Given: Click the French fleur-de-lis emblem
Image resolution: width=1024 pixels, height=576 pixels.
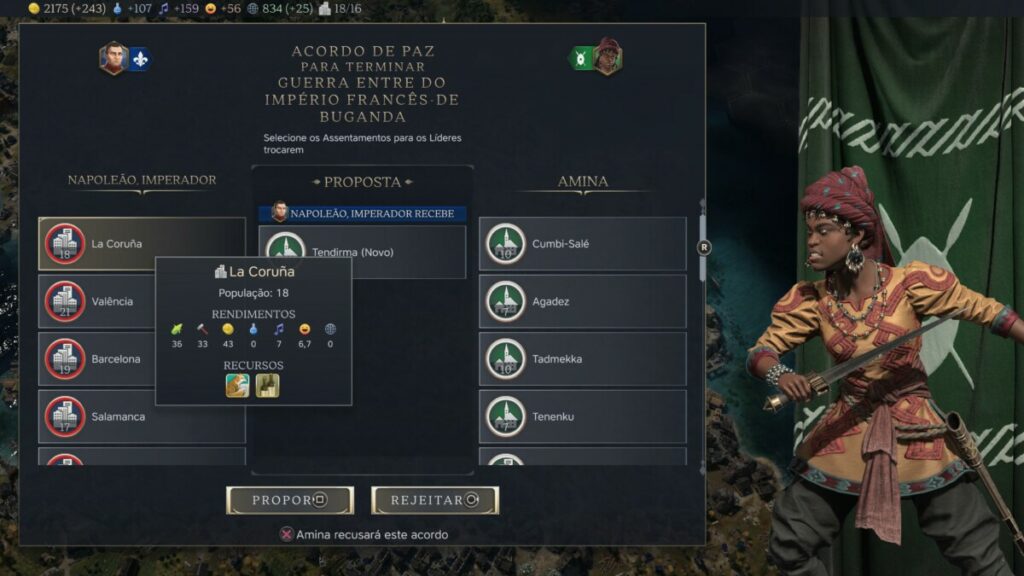Looking at the screenshot, I should tap(140, 59).
